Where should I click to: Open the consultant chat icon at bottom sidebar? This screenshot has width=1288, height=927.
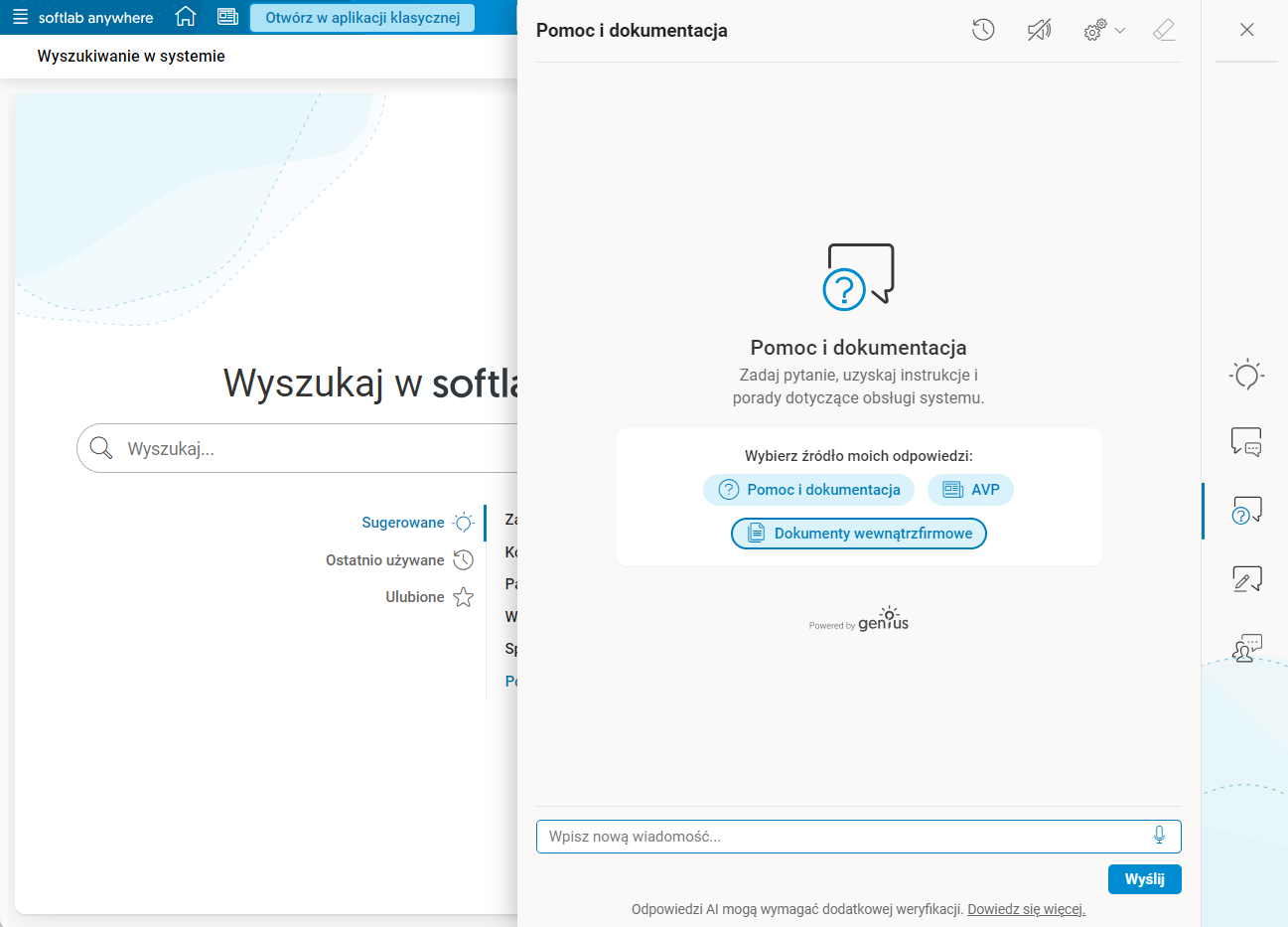(1246, 648)
